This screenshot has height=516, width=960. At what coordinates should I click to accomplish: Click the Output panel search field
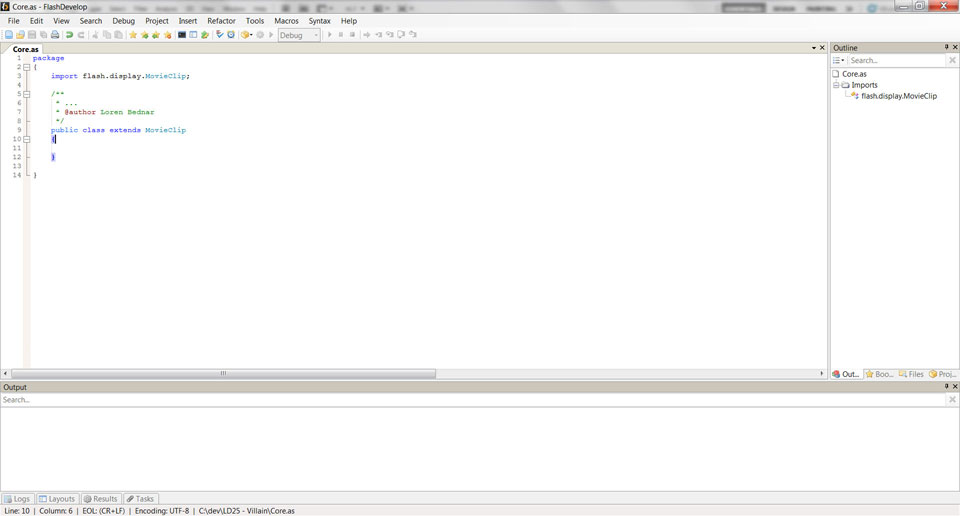click(473, 400)
